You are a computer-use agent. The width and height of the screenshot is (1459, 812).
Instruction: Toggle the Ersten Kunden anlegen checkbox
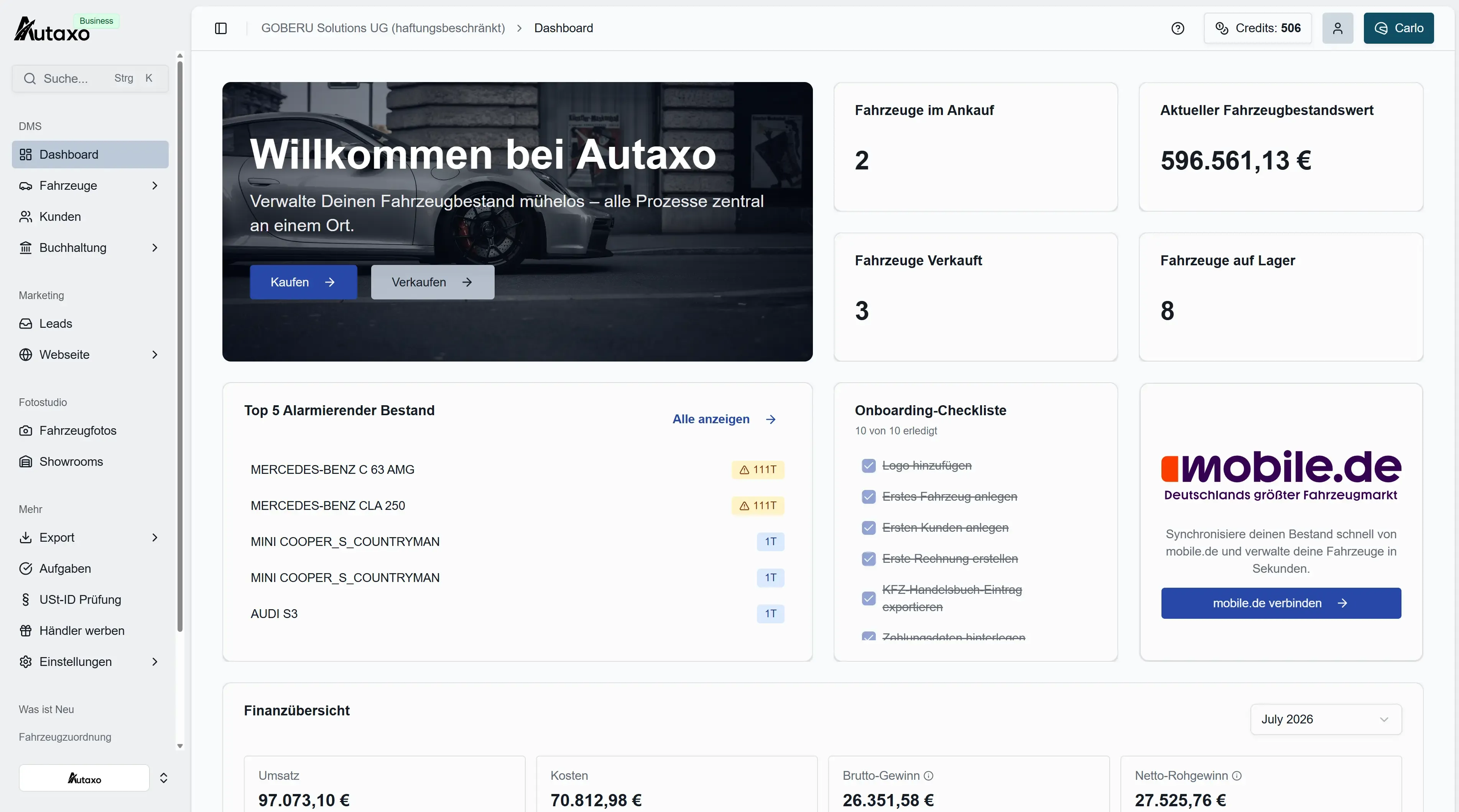point(868,528)
